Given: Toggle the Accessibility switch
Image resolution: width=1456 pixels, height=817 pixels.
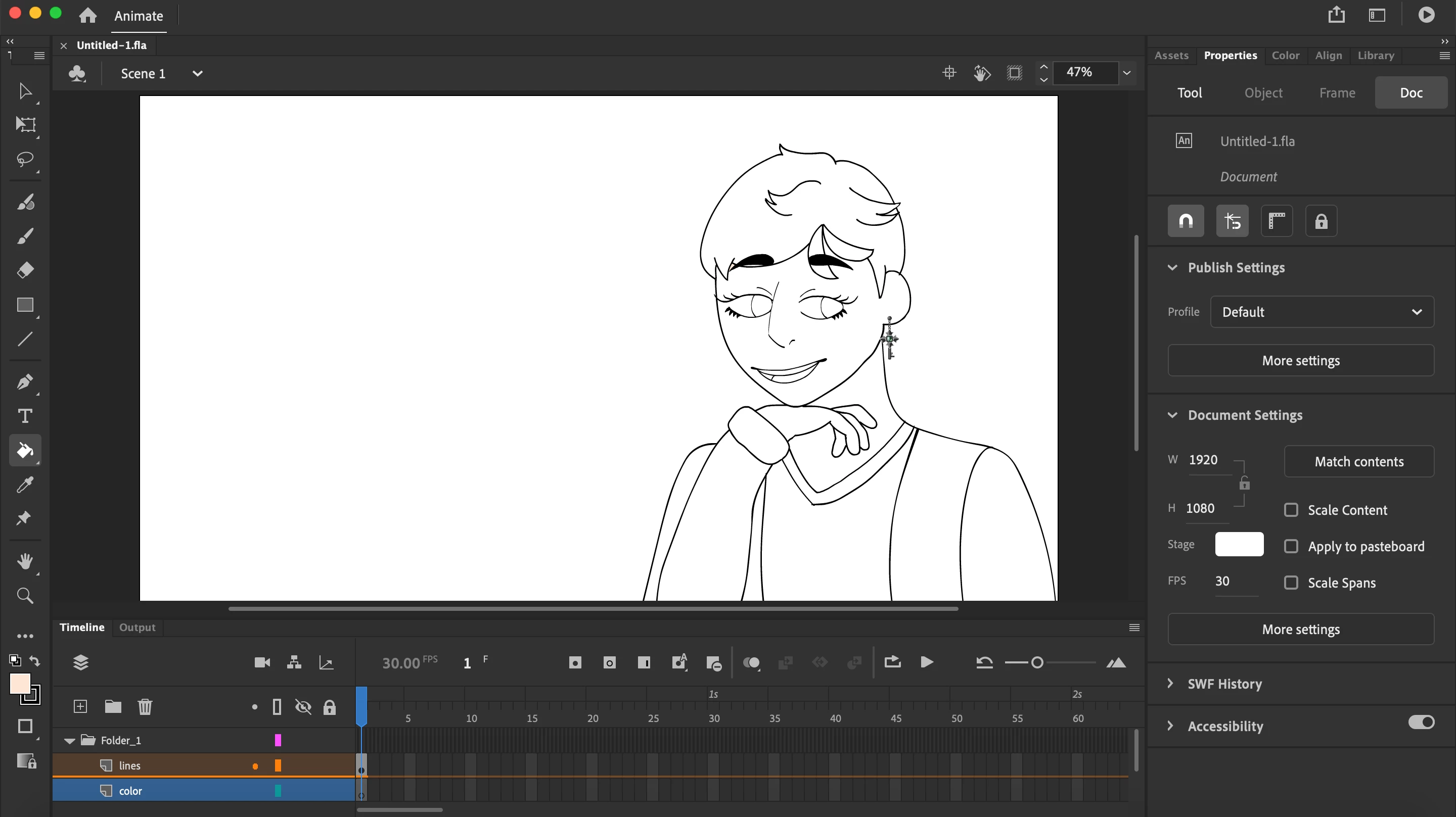Looking at the screenshot, I should coord(1421,722).
